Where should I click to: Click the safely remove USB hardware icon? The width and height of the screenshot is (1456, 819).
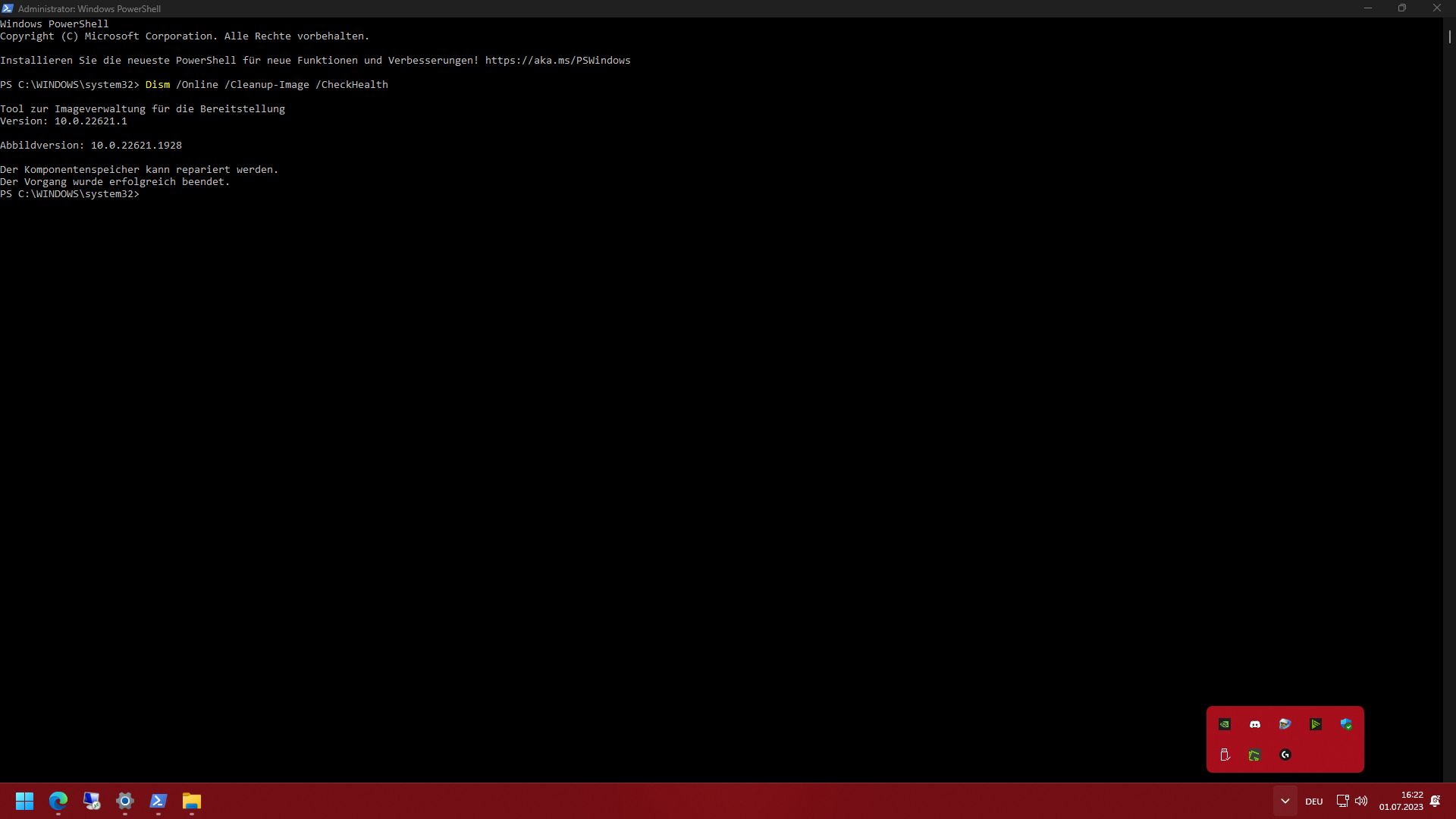[1225, 755]
